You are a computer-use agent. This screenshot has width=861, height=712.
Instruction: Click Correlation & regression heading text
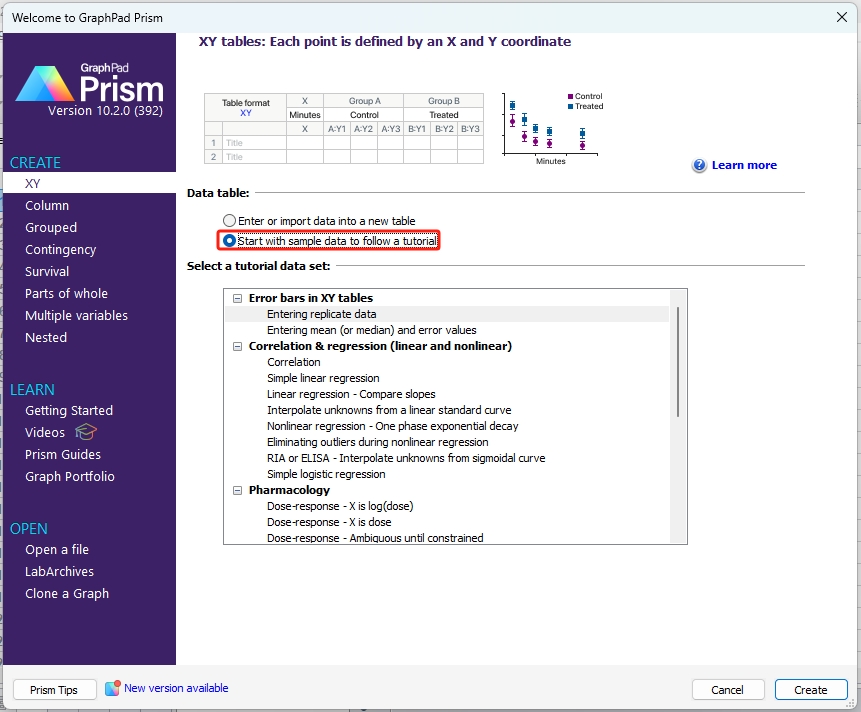tap(380, 346)
